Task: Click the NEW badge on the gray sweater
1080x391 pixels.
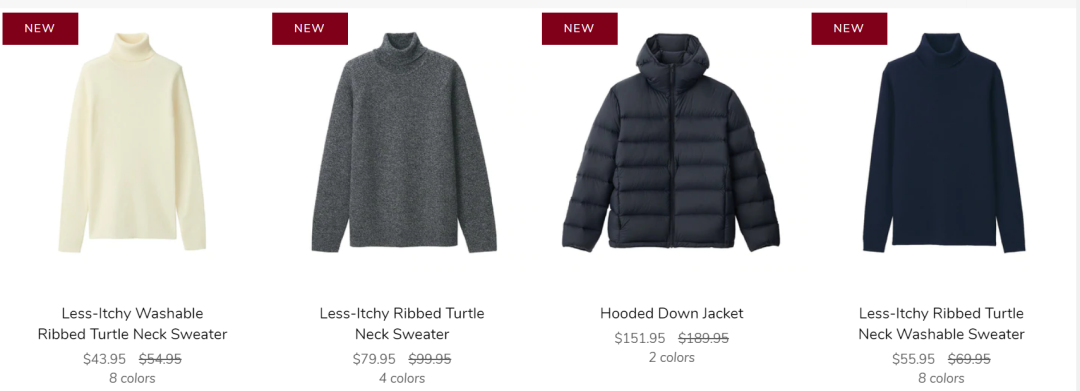Action: pyautogui.click(x=310, y=28)
